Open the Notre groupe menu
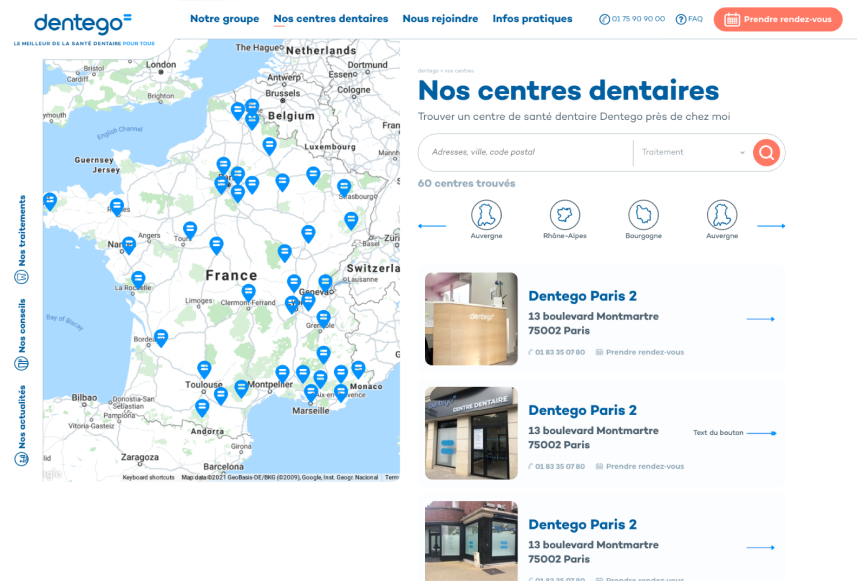The image size is (857, 581). tap(225, 19)
